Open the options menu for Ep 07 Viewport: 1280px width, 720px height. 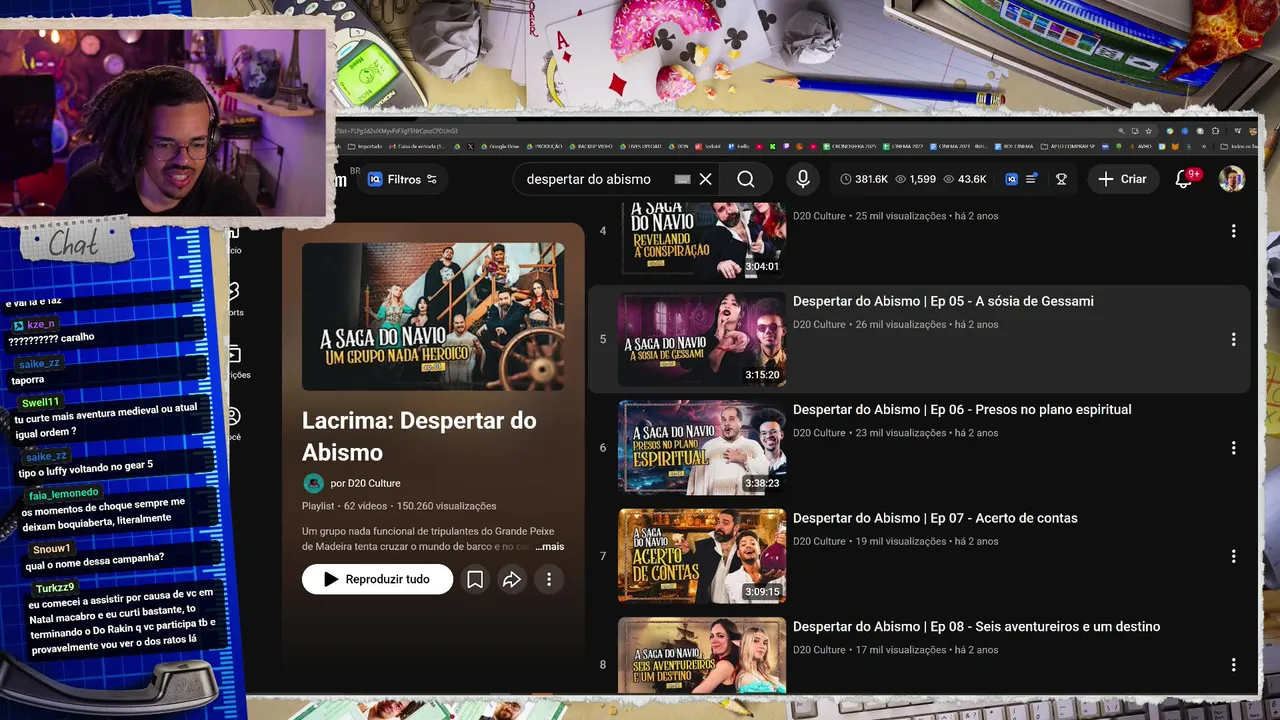1233,556
